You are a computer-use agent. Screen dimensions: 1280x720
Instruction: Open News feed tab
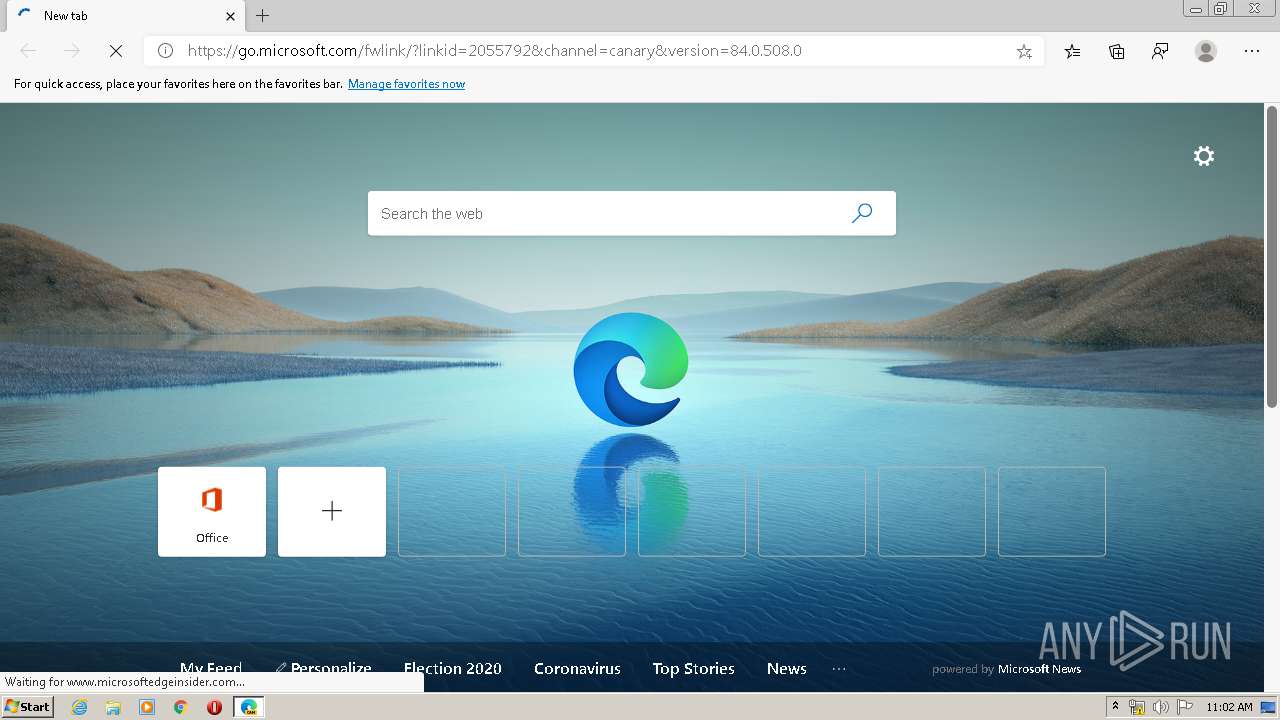click(x=787, y=668)
